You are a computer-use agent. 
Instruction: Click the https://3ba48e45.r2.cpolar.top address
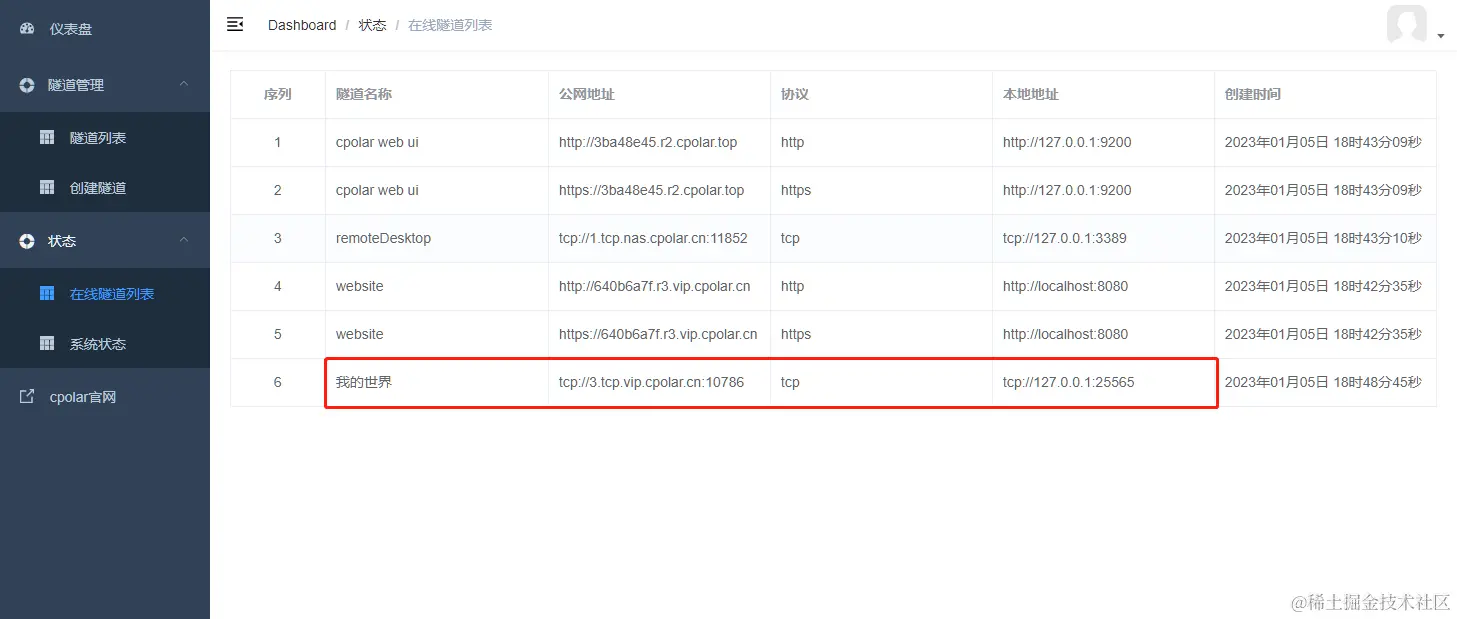coord(652,190)
